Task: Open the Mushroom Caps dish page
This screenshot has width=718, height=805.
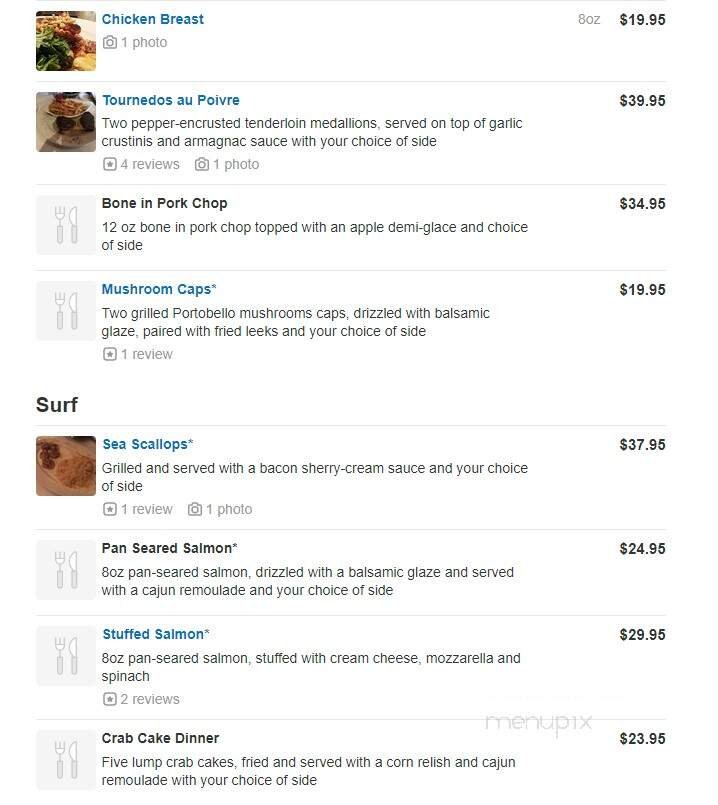Action: [157, 290]
